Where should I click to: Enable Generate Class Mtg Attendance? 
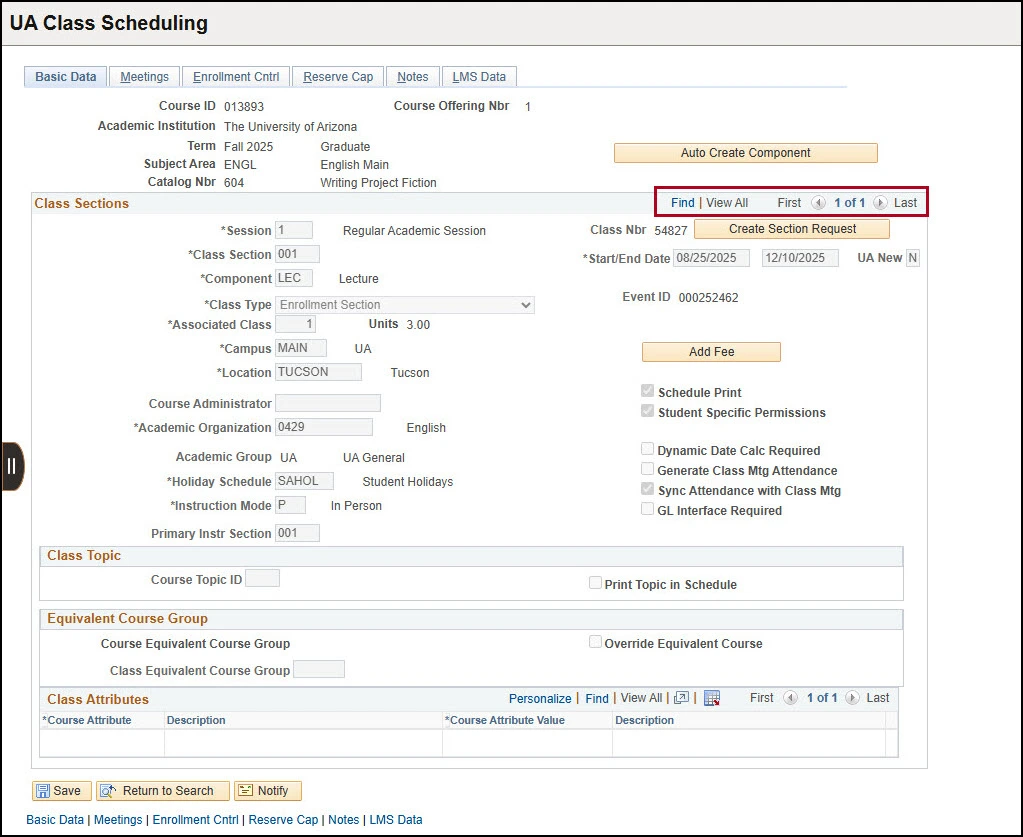tap(647, 469)
